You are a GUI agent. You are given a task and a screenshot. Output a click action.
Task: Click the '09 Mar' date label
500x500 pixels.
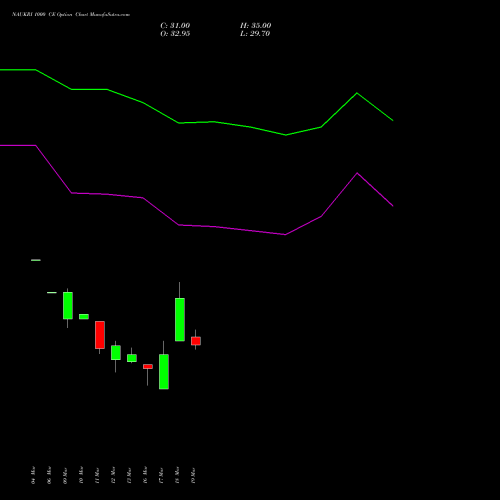pyautogui.click(x=65, y=475)
